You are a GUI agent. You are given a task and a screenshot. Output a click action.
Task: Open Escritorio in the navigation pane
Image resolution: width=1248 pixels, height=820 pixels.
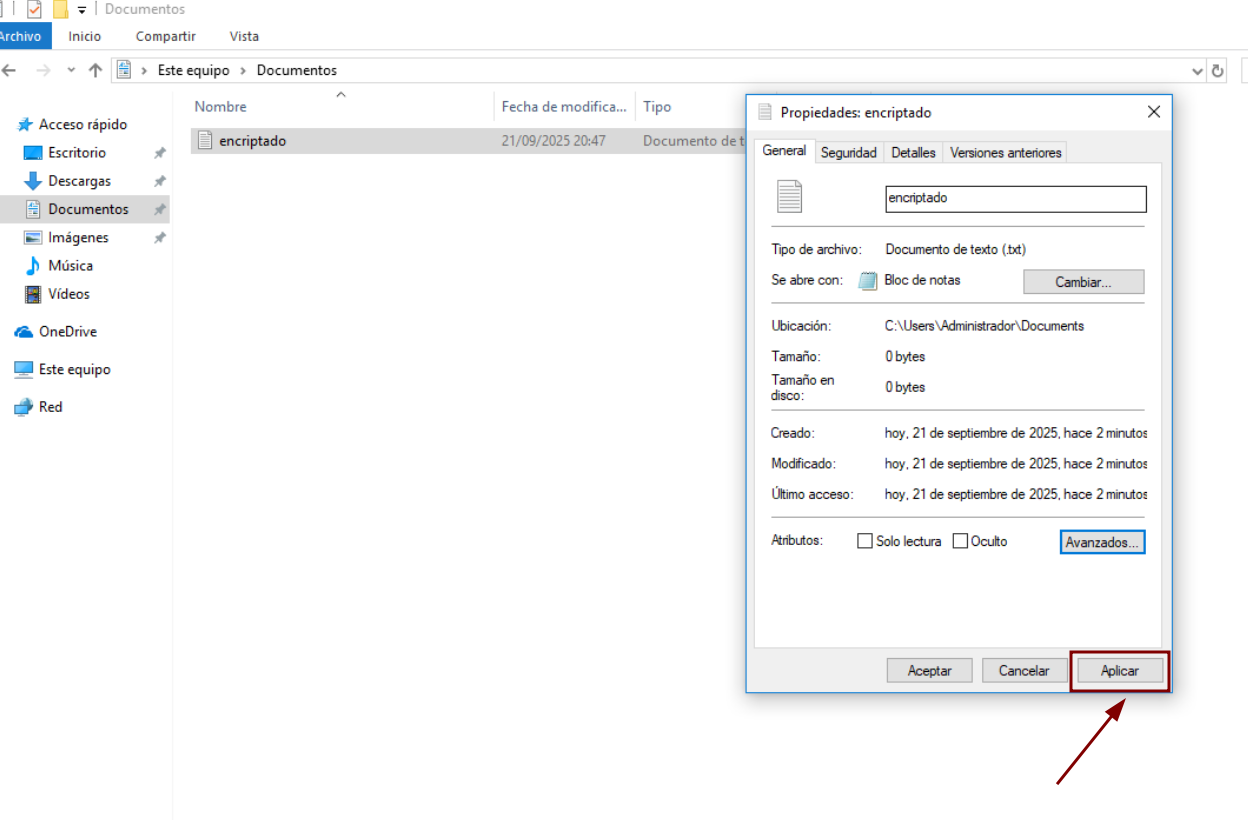[77, 152]
